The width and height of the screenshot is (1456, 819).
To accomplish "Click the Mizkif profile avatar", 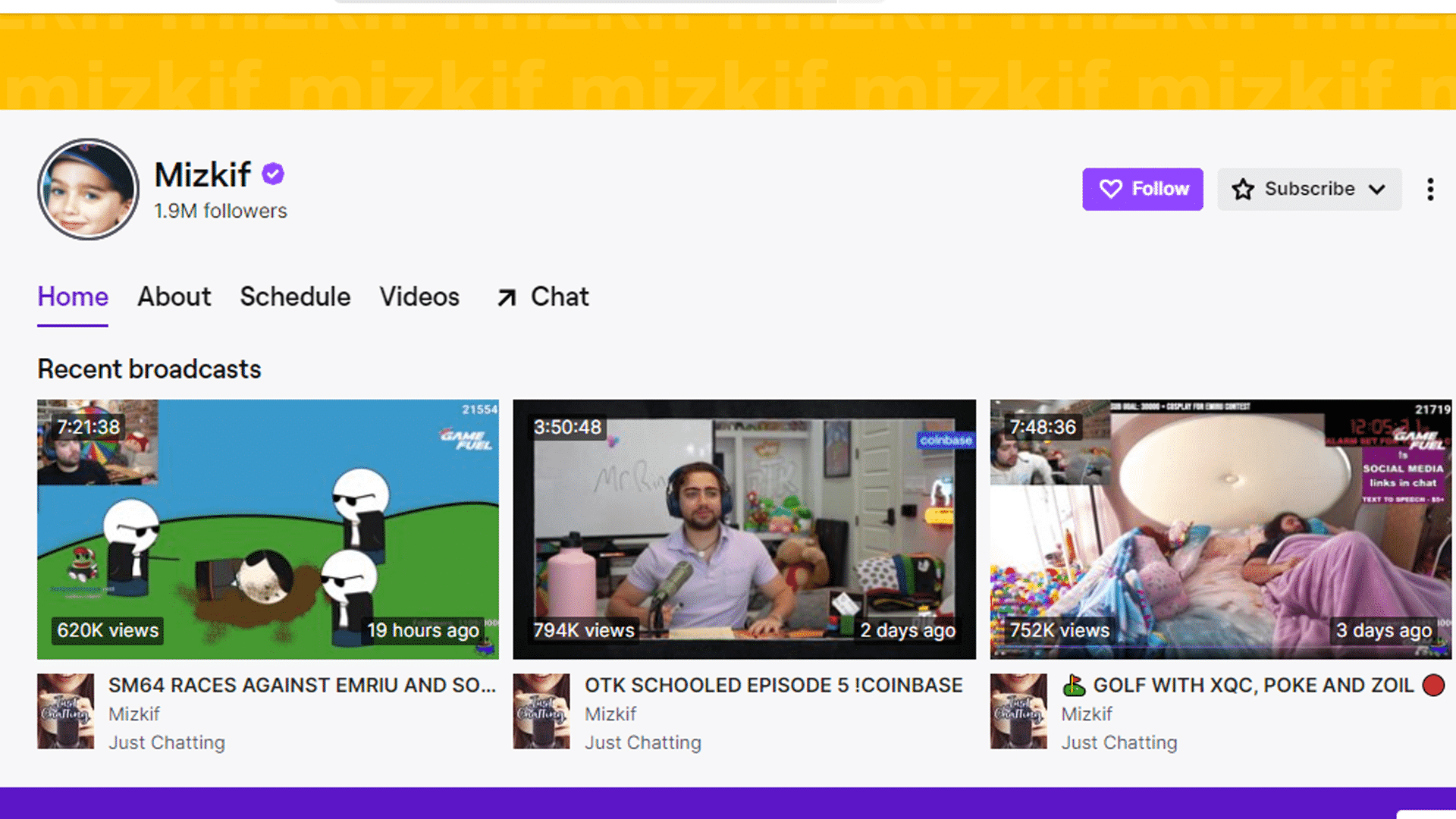I will (88, 189).
